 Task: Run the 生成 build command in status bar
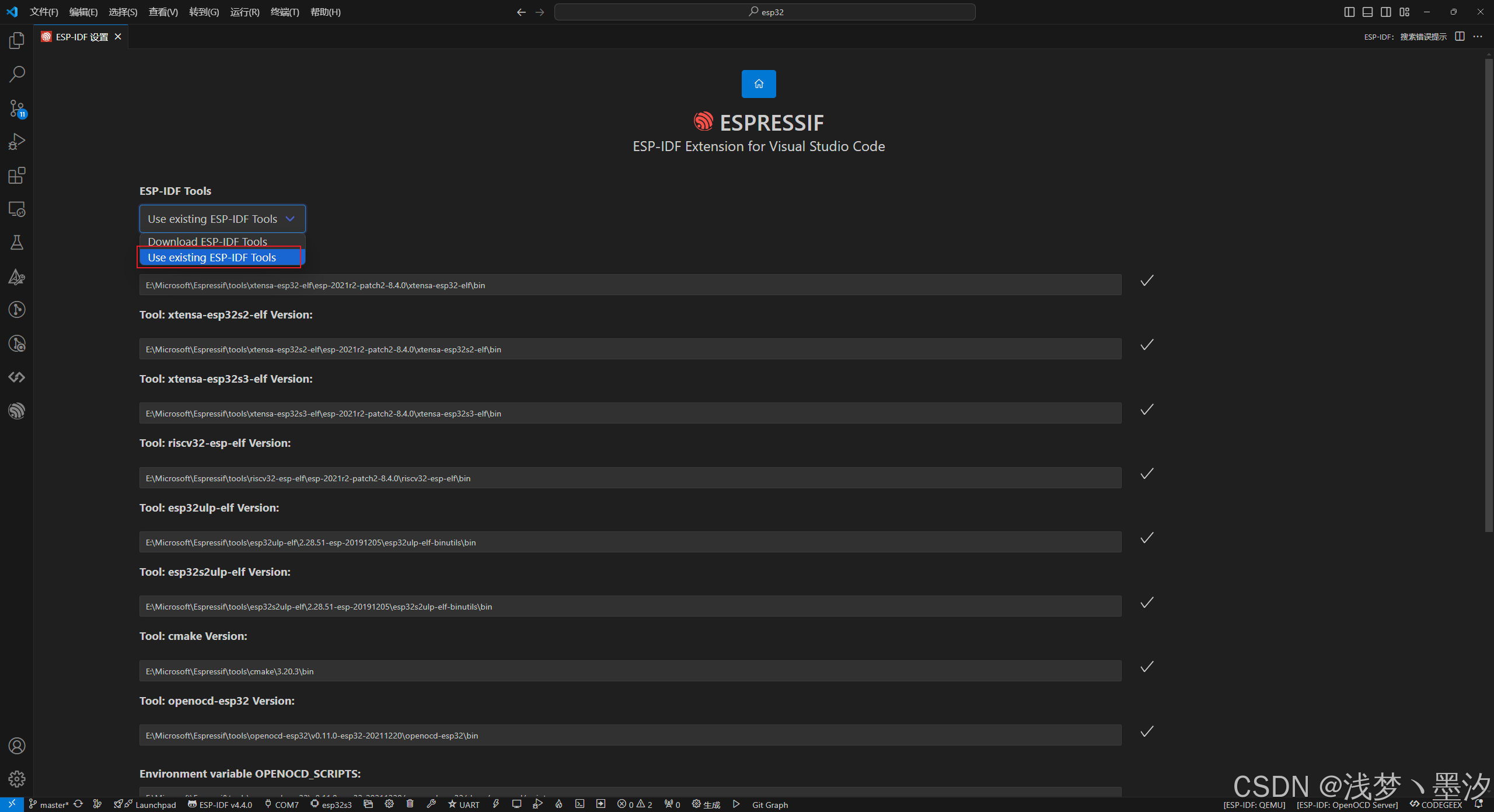pyautogui.click(x=706, y=804)
